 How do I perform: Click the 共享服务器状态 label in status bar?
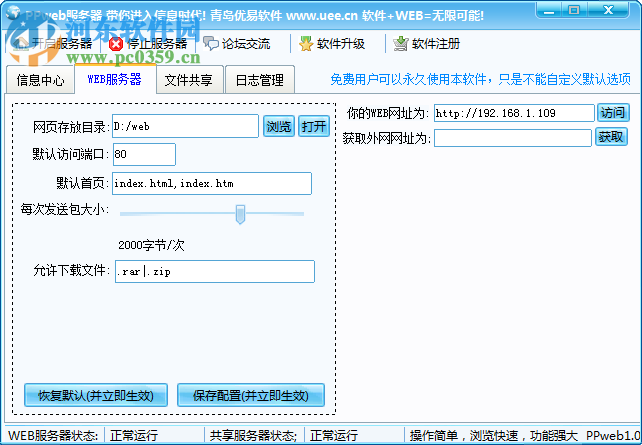click(x=253, y=435)
